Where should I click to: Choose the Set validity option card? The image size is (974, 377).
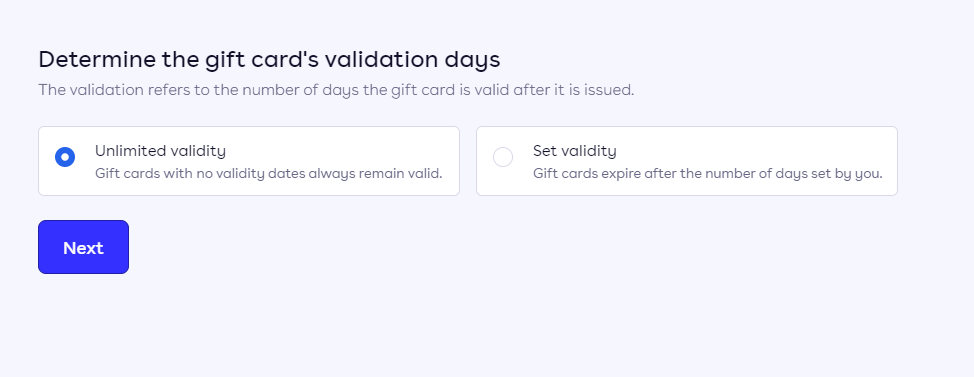coord(687,161)
